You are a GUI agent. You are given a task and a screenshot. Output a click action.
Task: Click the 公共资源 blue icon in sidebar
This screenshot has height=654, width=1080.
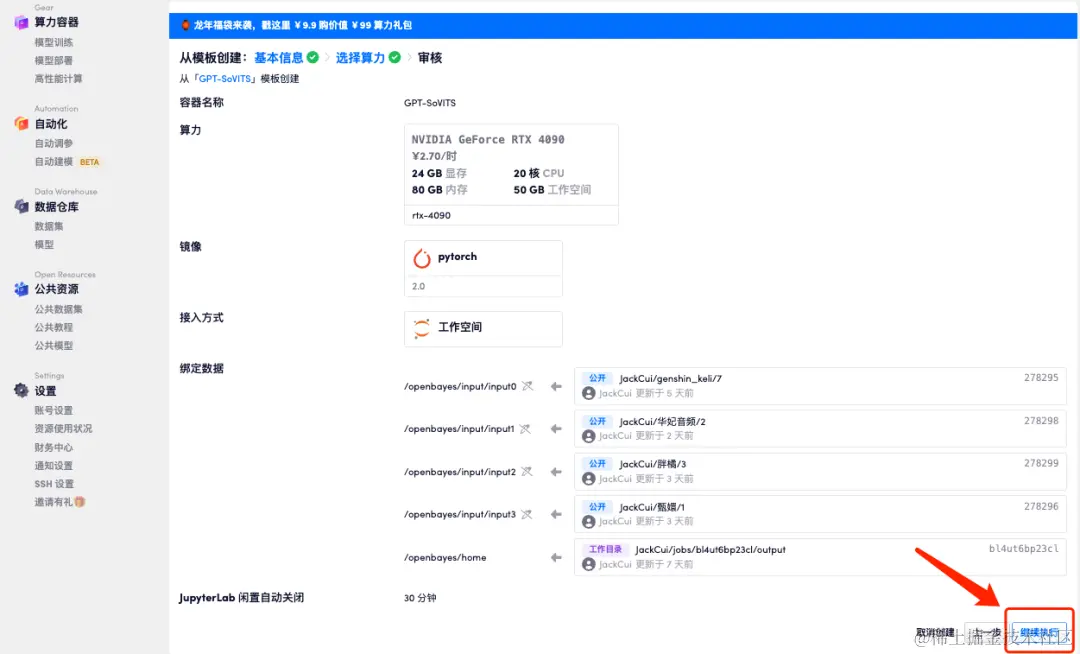tap(21, 289)
